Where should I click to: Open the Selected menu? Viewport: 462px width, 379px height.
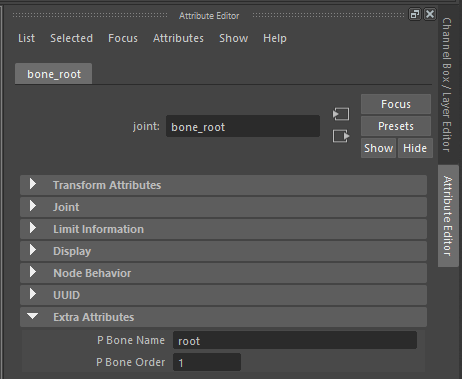click(x=71, y=38)
